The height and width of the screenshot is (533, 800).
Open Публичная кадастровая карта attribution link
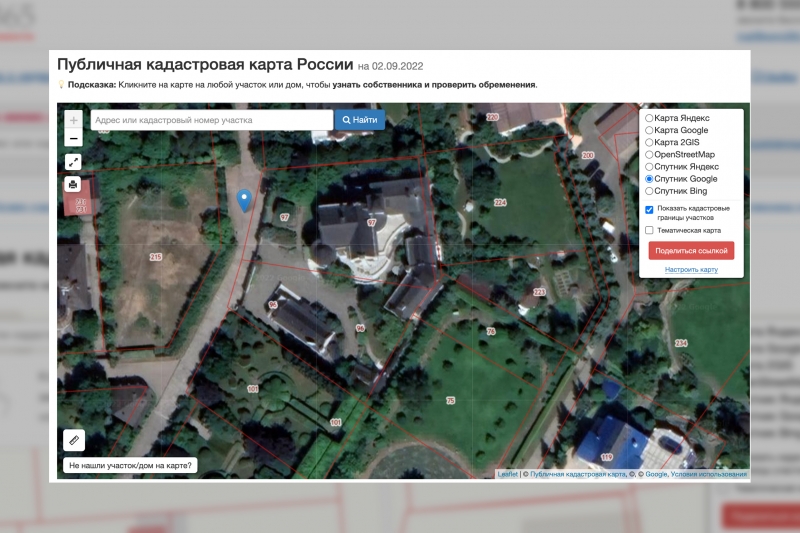coord(578,474)
